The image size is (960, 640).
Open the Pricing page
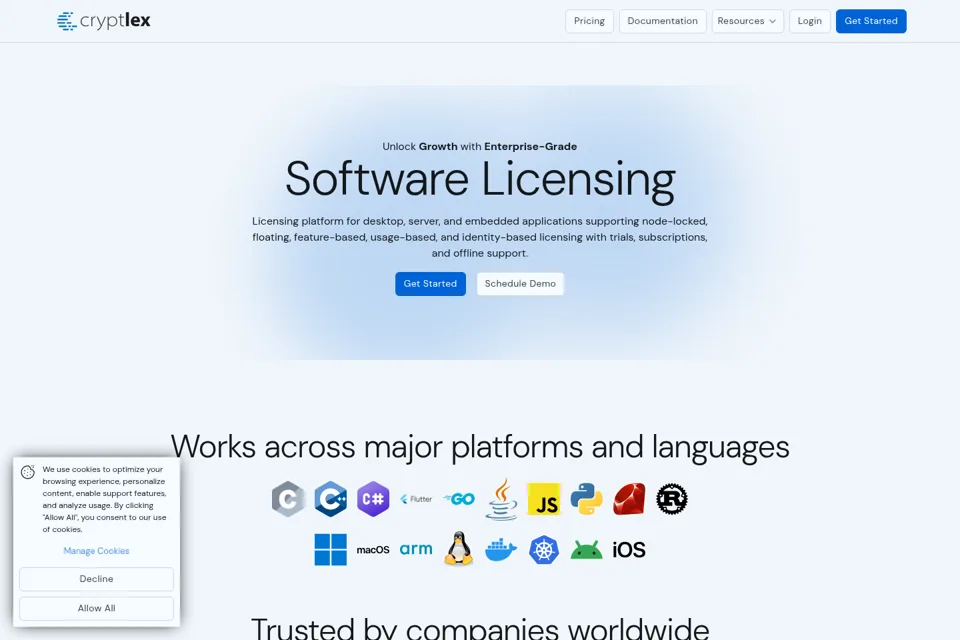coord(589,21)
